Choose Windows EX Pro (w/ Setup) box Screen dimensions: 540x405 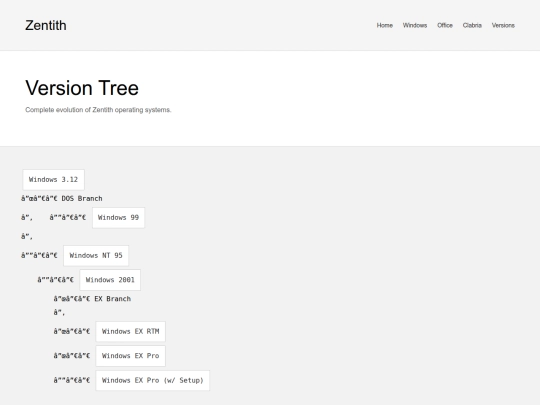tap(153, 381)
